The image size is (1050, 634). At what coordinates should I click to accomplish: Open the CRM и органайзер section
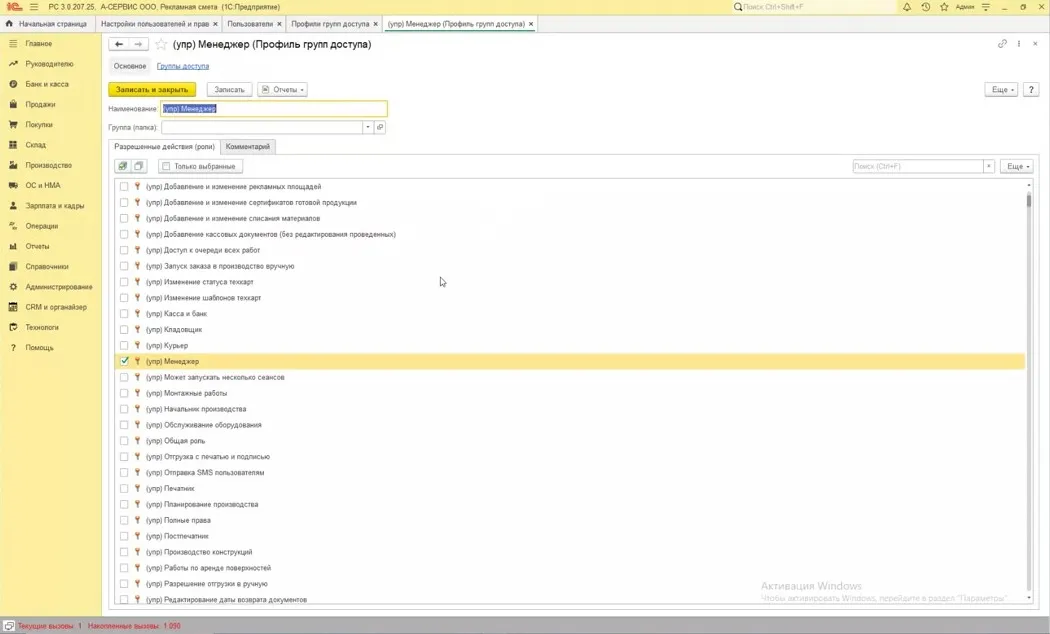click(x=56, y=307)
